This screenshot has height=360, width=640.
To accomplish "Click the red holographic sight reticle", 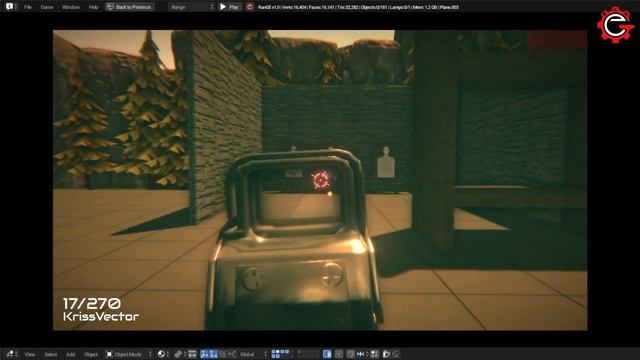I will [x=321, y=180].
